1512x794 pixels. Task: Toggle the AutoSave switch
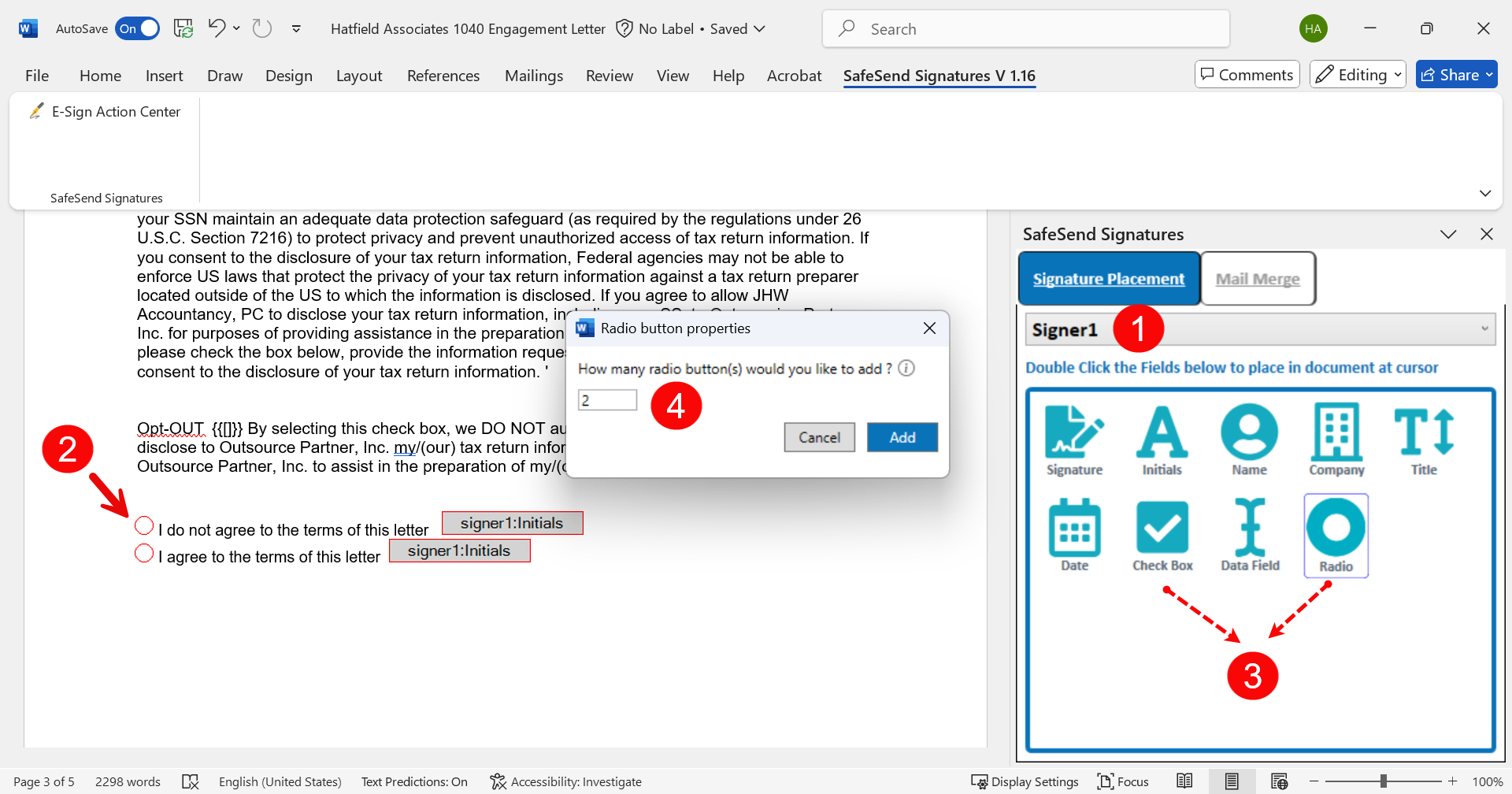137,29
